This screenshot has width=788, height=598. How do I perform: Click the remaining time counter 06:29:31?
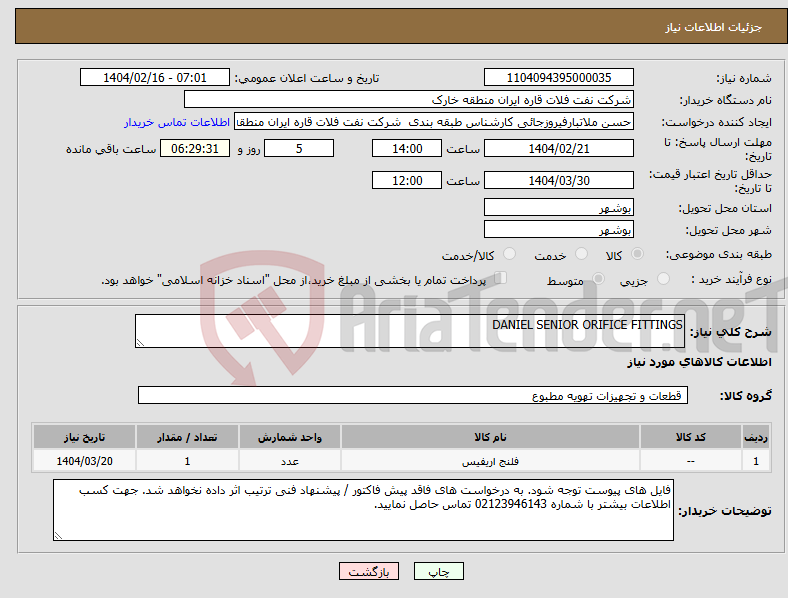pos(195,148)
